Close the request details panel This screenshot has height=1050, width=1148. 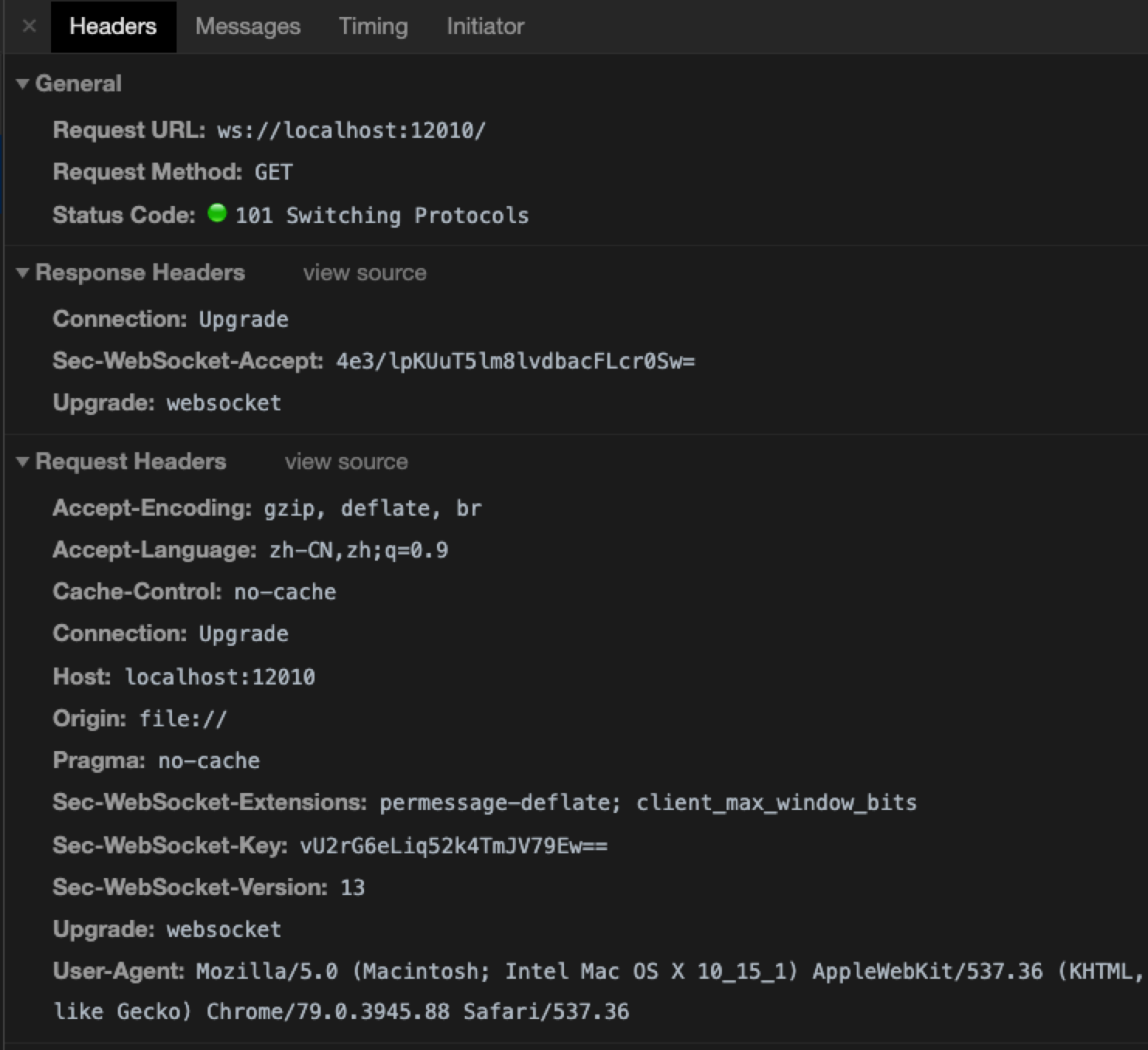point(29,26)
